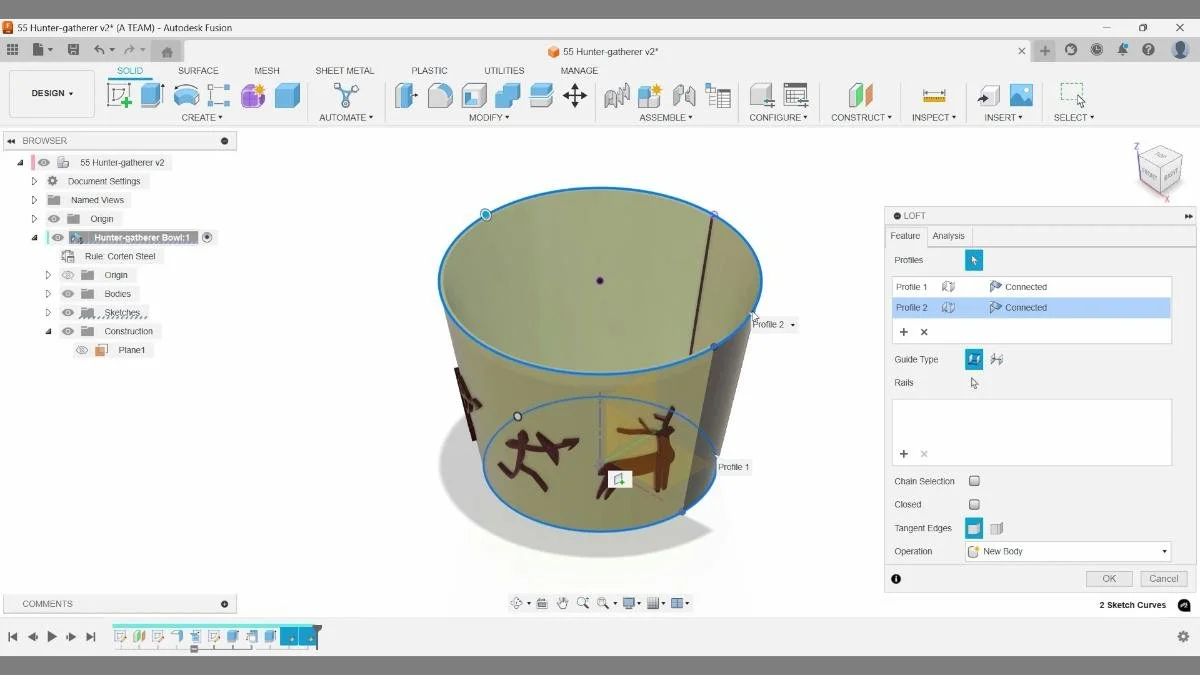
Task: Open the Measure tool under Inspect
Action: tap(933, 96)
